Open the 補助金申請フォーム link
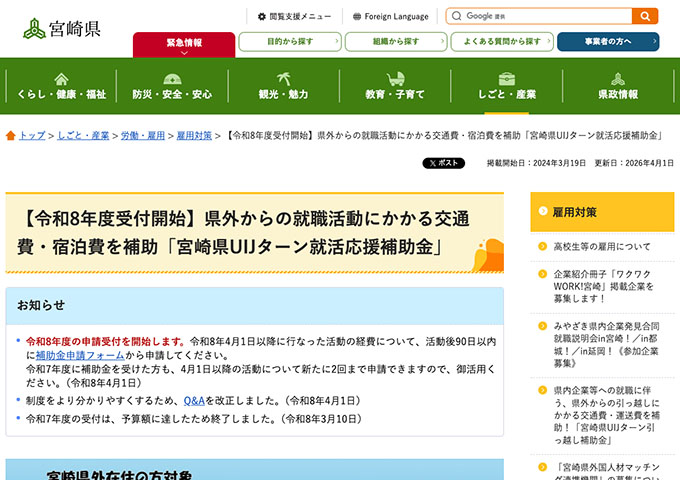The image size is (680, 480). [x=80, y=355]
